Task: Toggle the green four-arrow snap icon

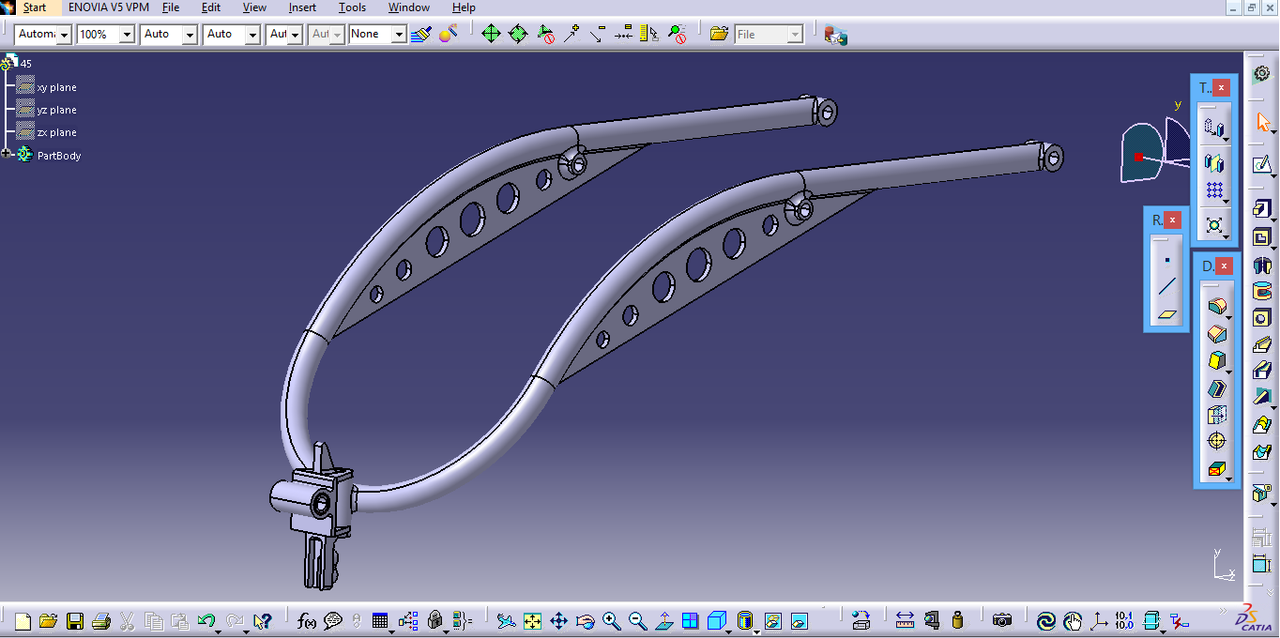Action: (x=491, y=34)
